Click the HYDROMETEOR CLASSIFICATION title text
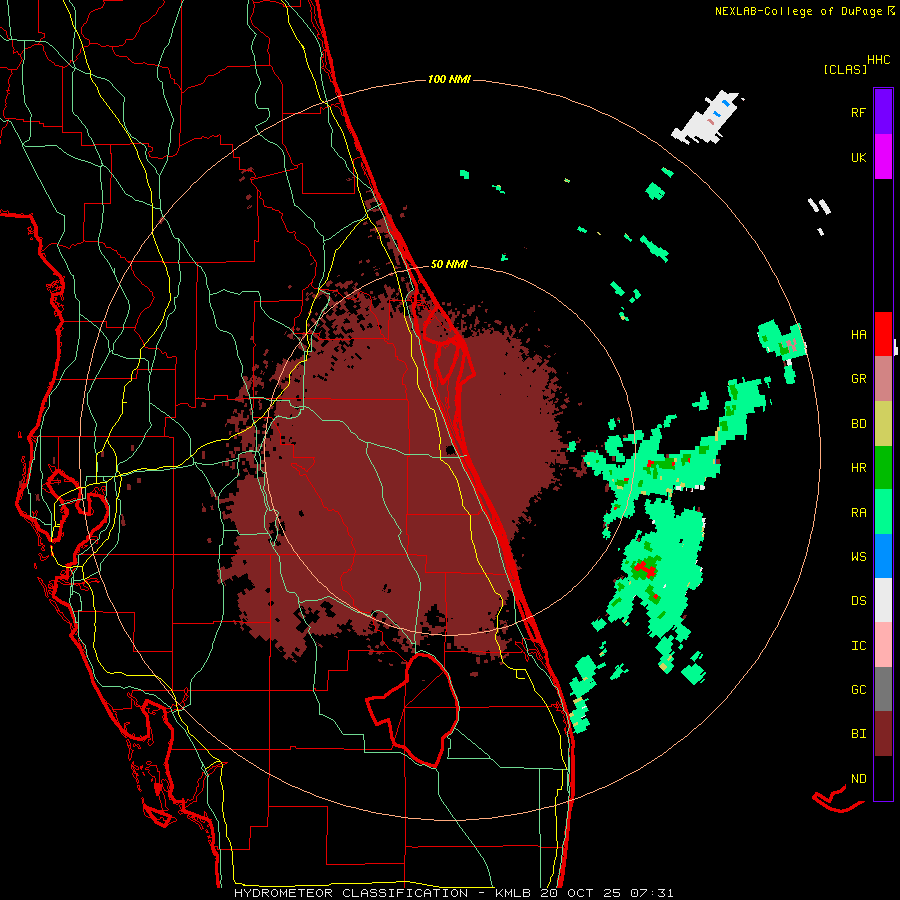The width and height of the screenshot is (900, 900). pos(351,893)
